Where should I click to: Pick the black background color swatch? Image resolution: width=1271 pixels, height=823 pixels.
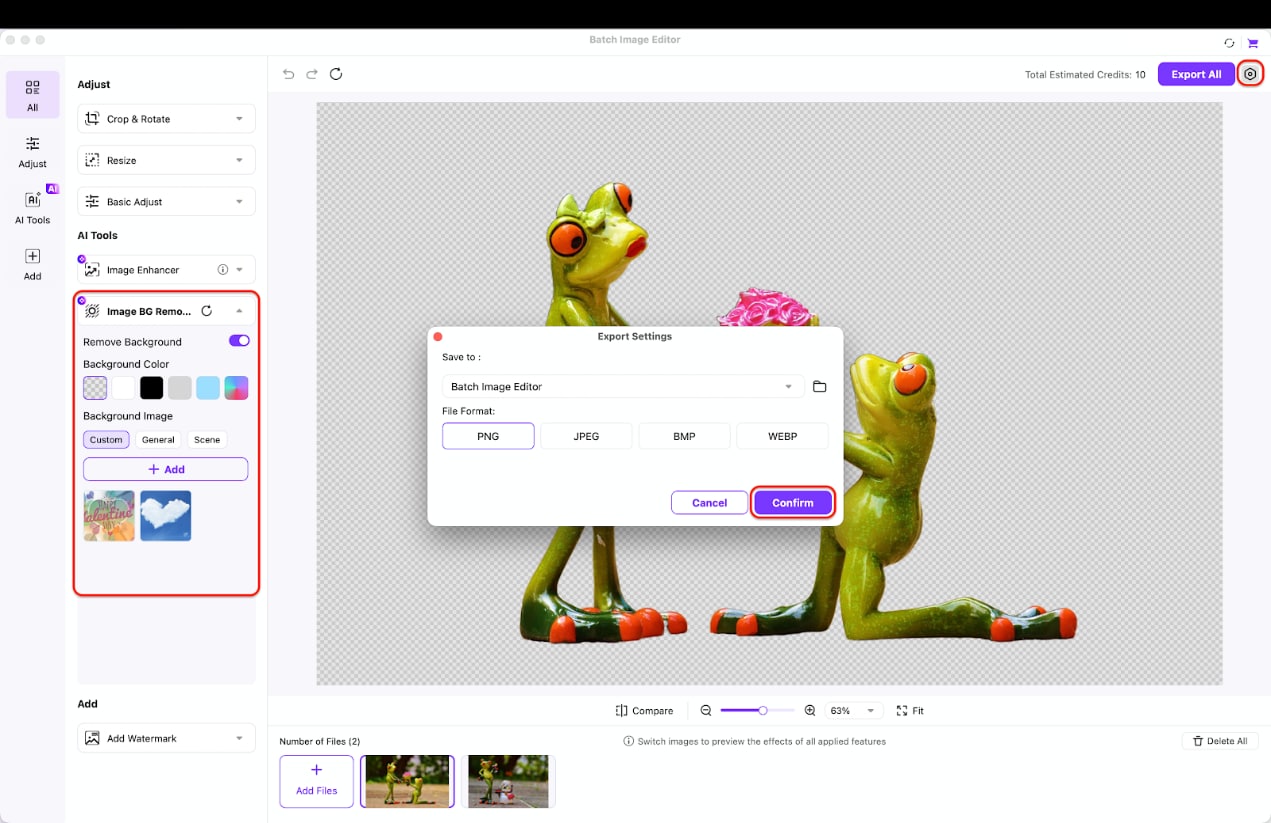click(x=151, y=387)
